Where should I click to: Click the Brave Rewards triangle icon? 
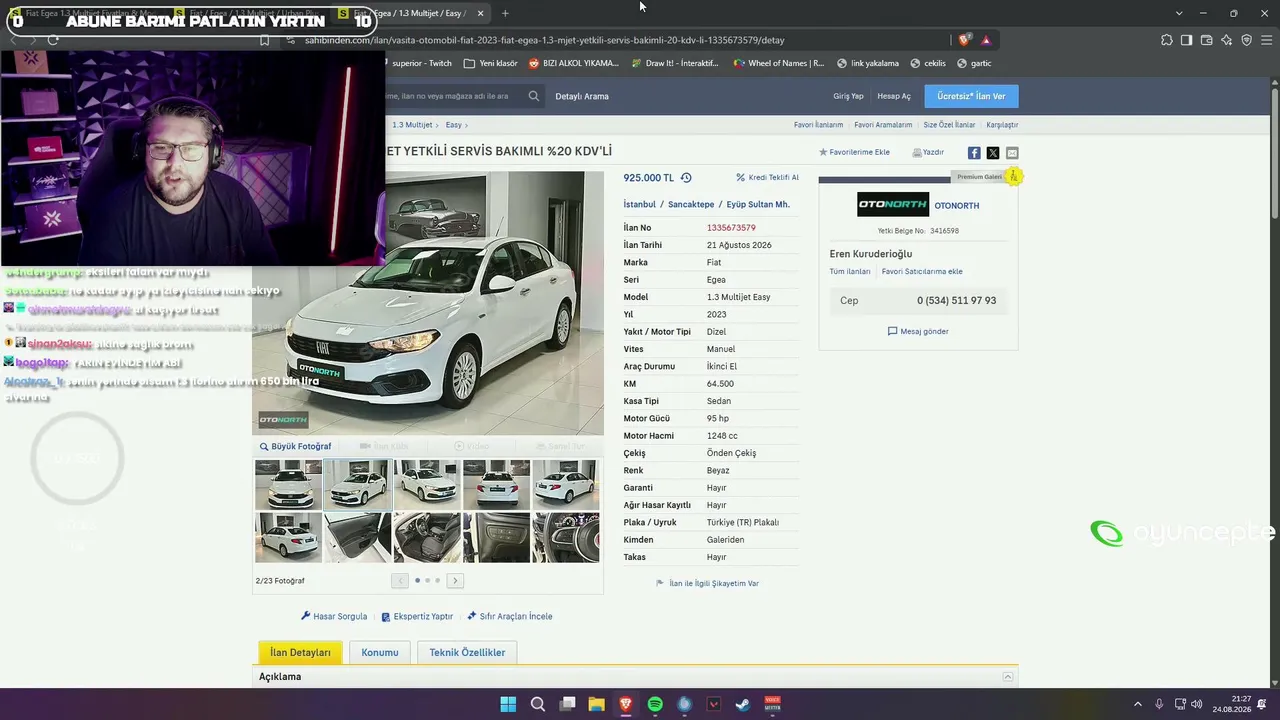(x=986, y=40)
